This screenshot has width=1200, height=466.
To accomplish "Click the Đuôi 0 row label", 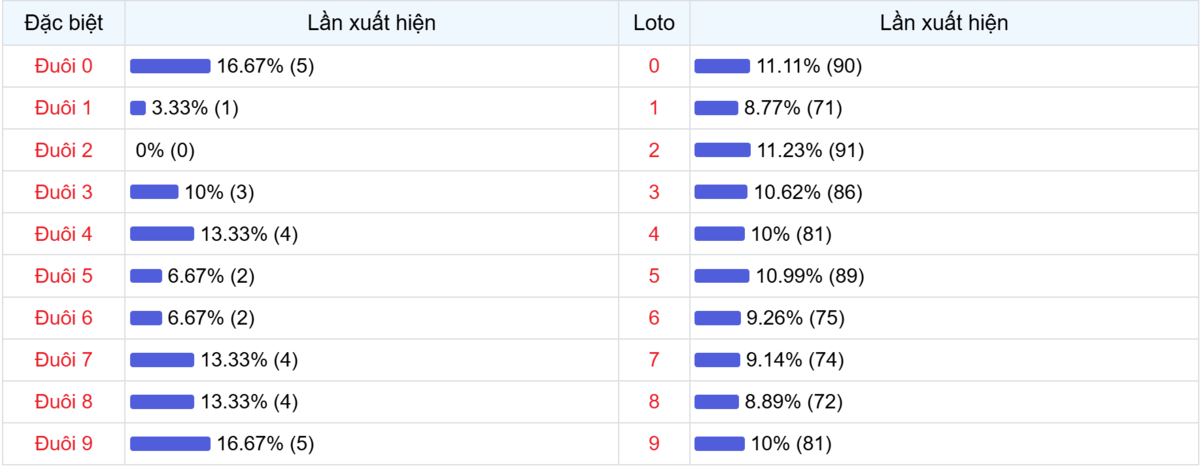I will [63, 66].
